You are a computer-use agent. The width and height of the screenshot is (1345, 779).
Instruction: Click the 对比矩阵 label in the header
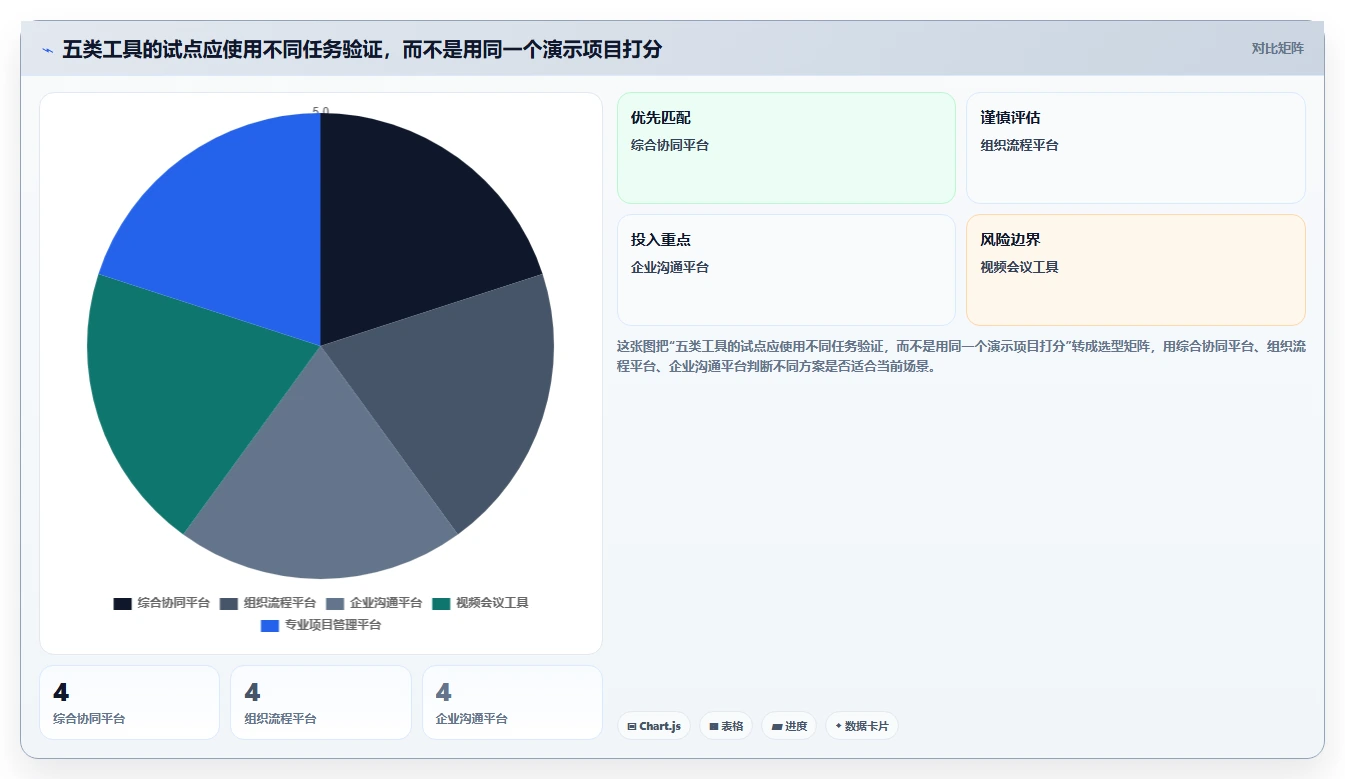pos(1277,48)
